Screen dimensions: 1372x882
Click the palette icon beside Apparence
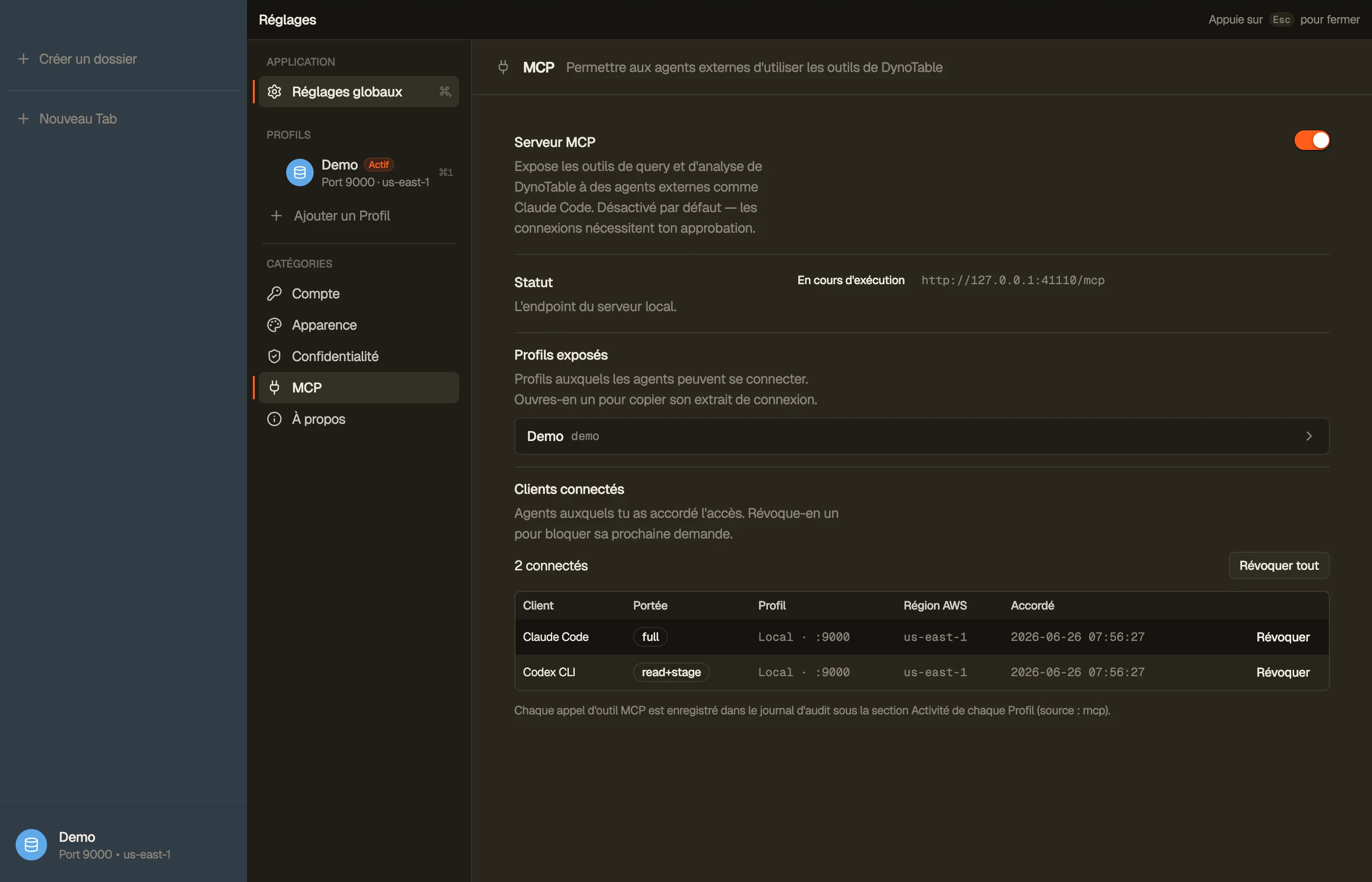(274, 325)
